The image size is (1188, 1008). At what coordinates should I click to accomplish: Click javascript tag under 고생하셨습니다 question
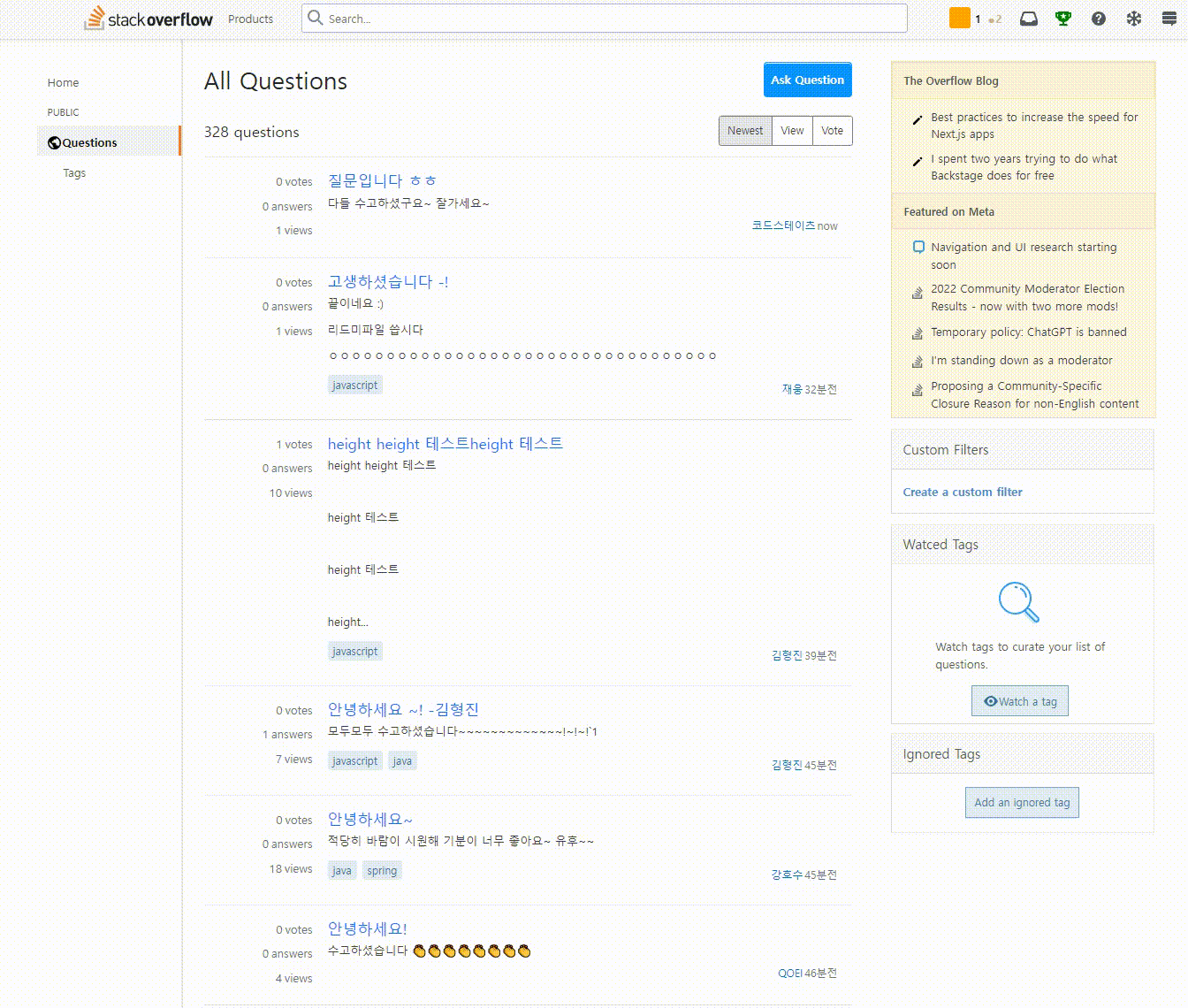354,386
